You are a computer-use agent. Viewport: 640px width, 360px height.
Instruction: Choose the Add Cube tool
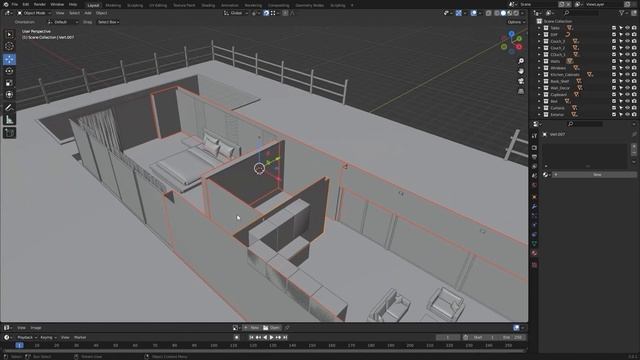click(x=9, y=133)
